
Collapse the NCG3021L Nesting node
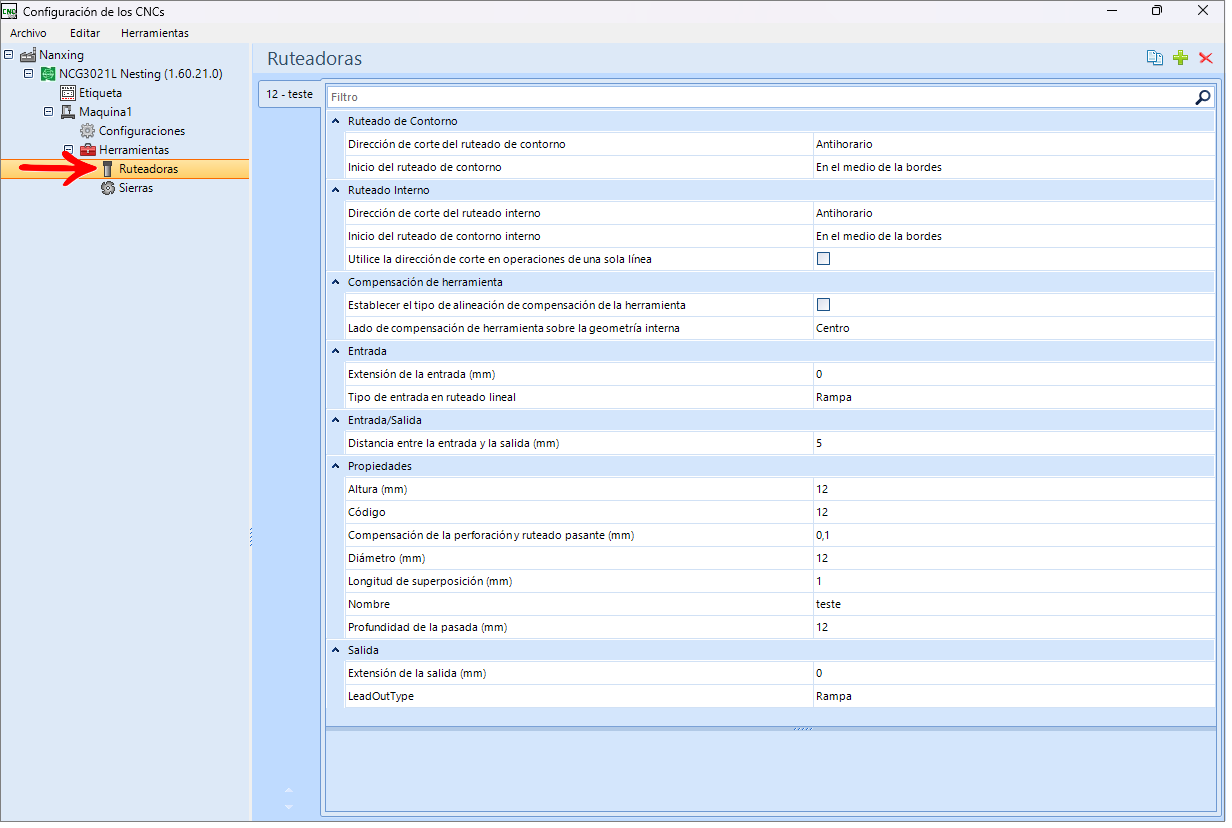click(x=29, y=74)
